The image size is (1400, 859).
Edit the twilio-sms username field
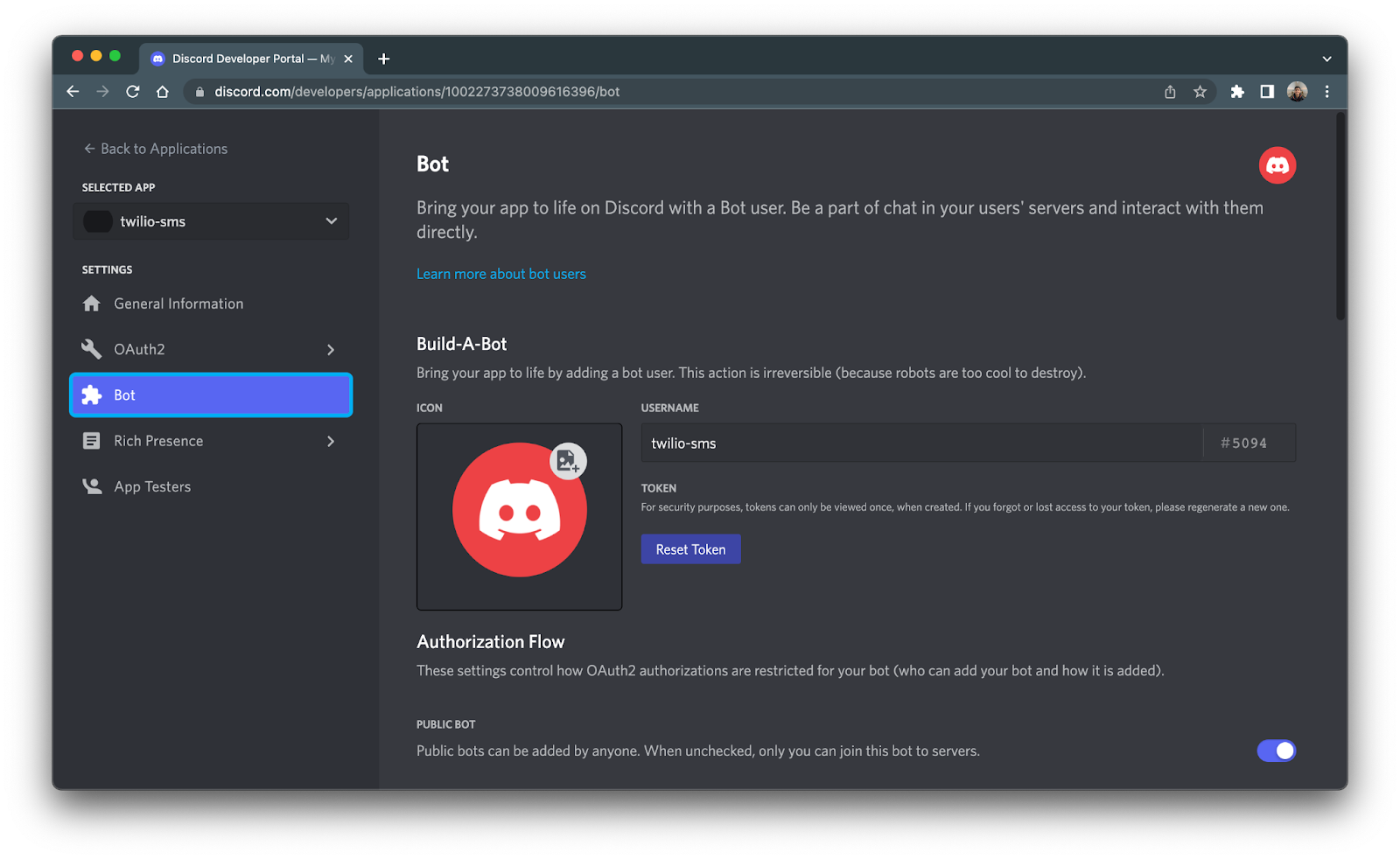pyautogui.click(x=921, y=443)
